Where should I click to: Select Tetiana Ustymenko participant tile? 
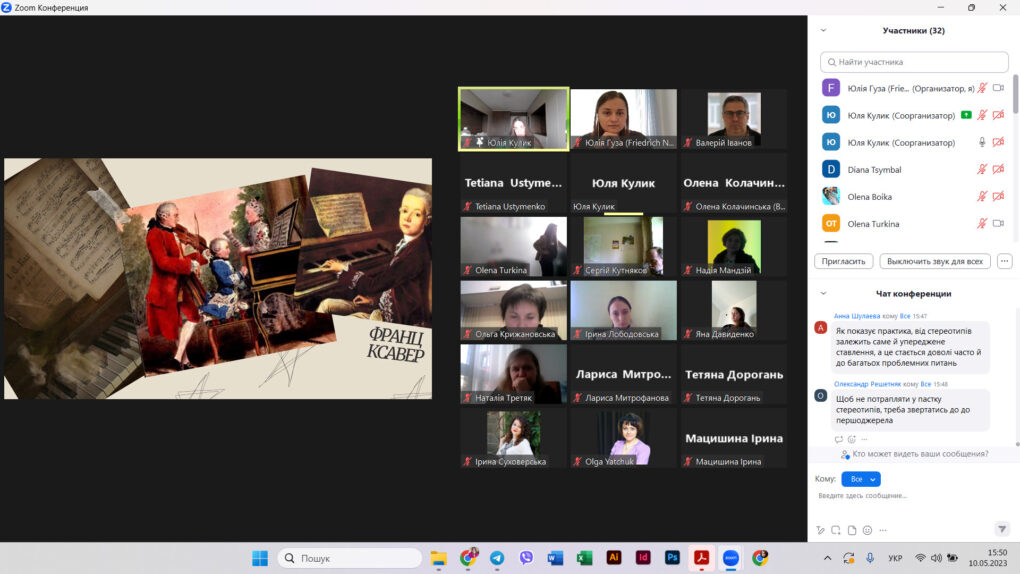pos(513,183)
